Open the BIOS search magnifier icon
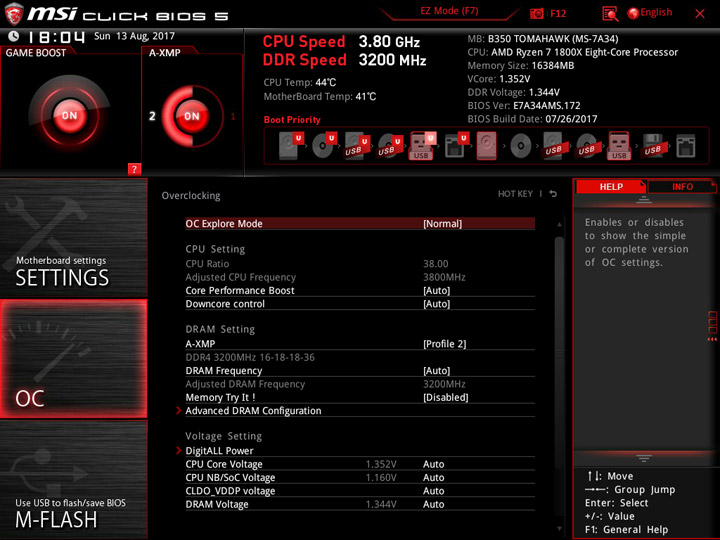Image resolution: width=720 pixels, height=540 pixels. coord(610,14)
